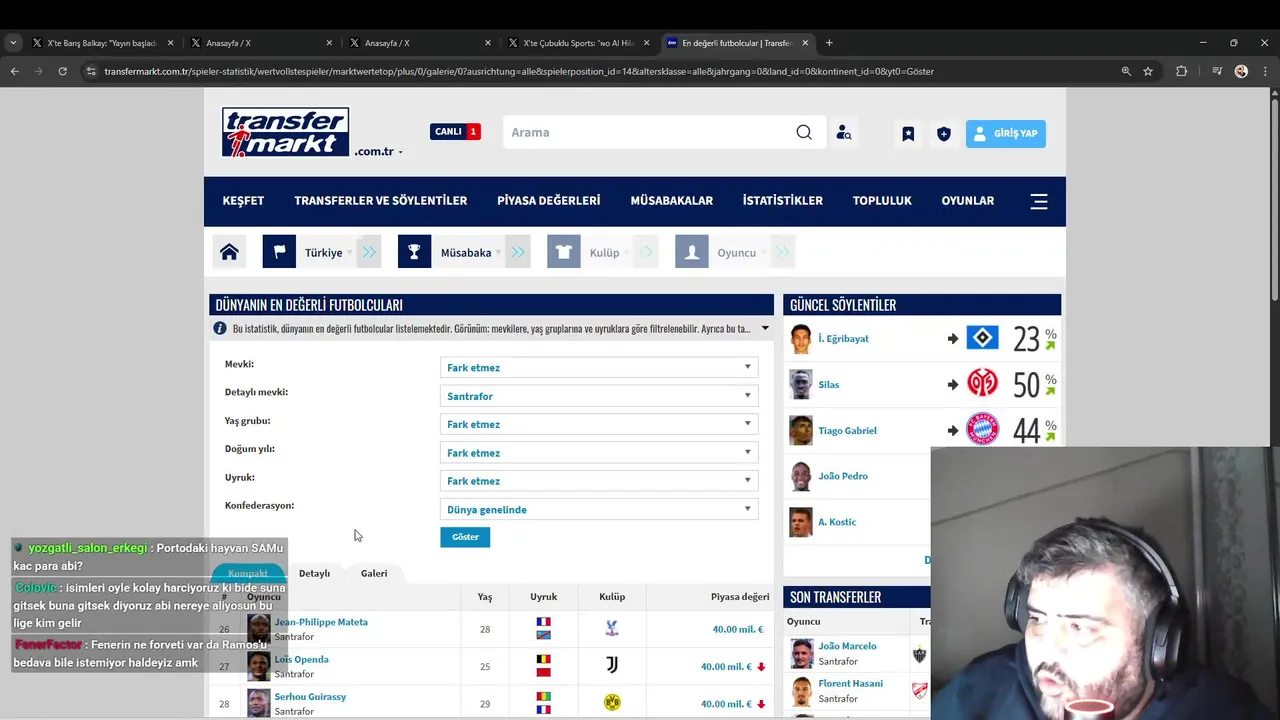Image resolution: width=1280 pixels, height=720 pixels.
Task: Open TRANSFERLER VE SÖYLENTİLER menu
Action: point(380,201)
